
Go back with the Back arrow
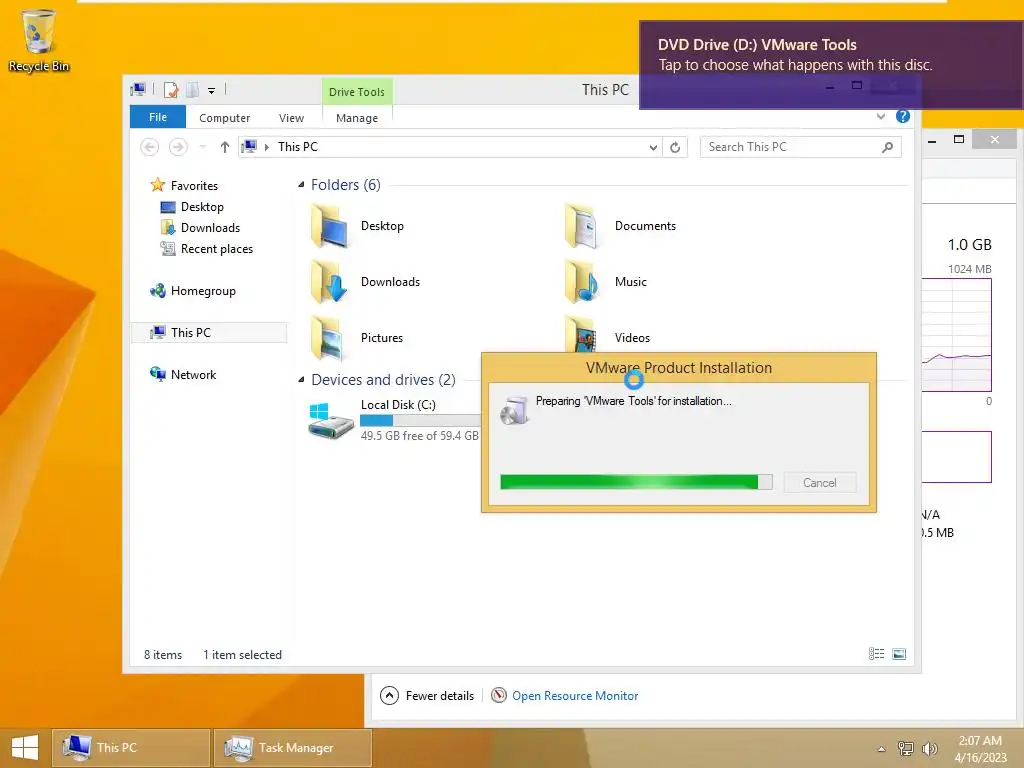(150, 147)
